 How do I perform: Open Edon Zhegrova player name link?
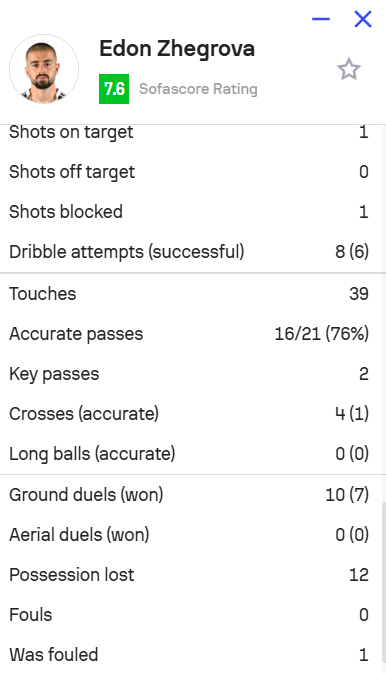(177, 49)
